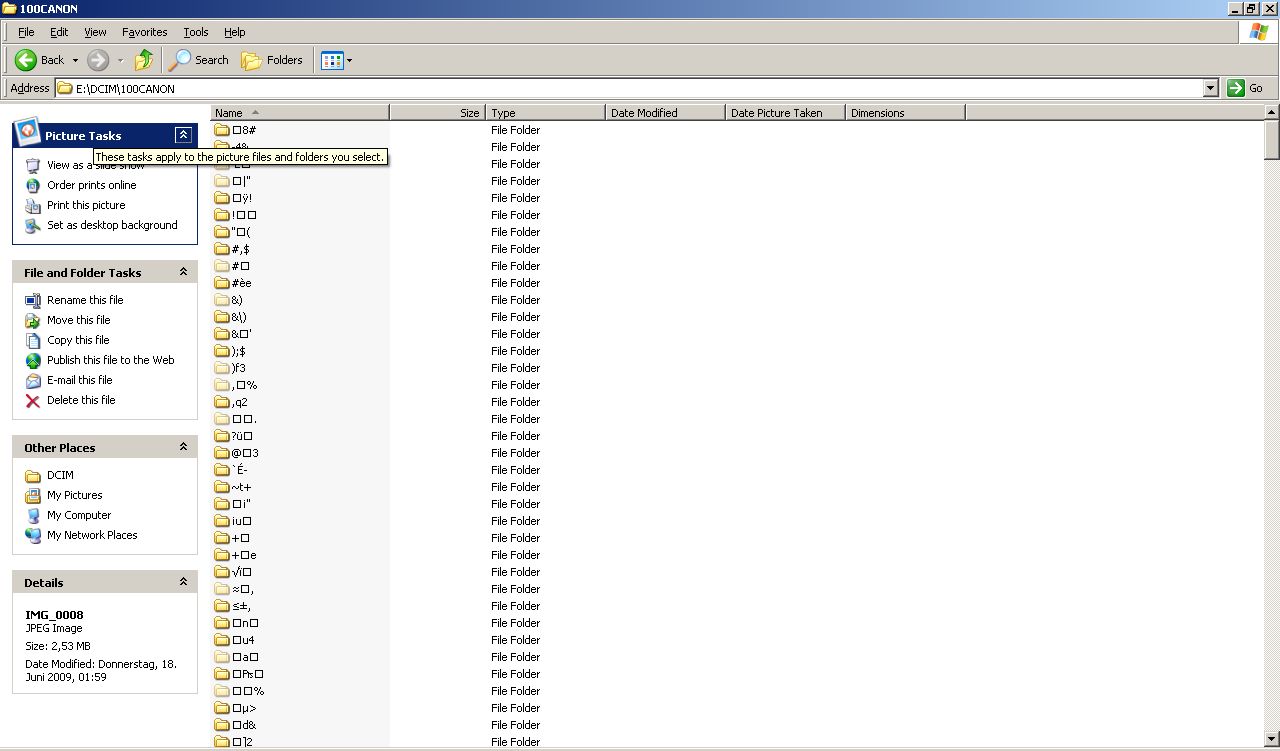The width and height of the screenshot is (1280, 751).
Task: Click the Go button
Action: tap(1246, 88)
